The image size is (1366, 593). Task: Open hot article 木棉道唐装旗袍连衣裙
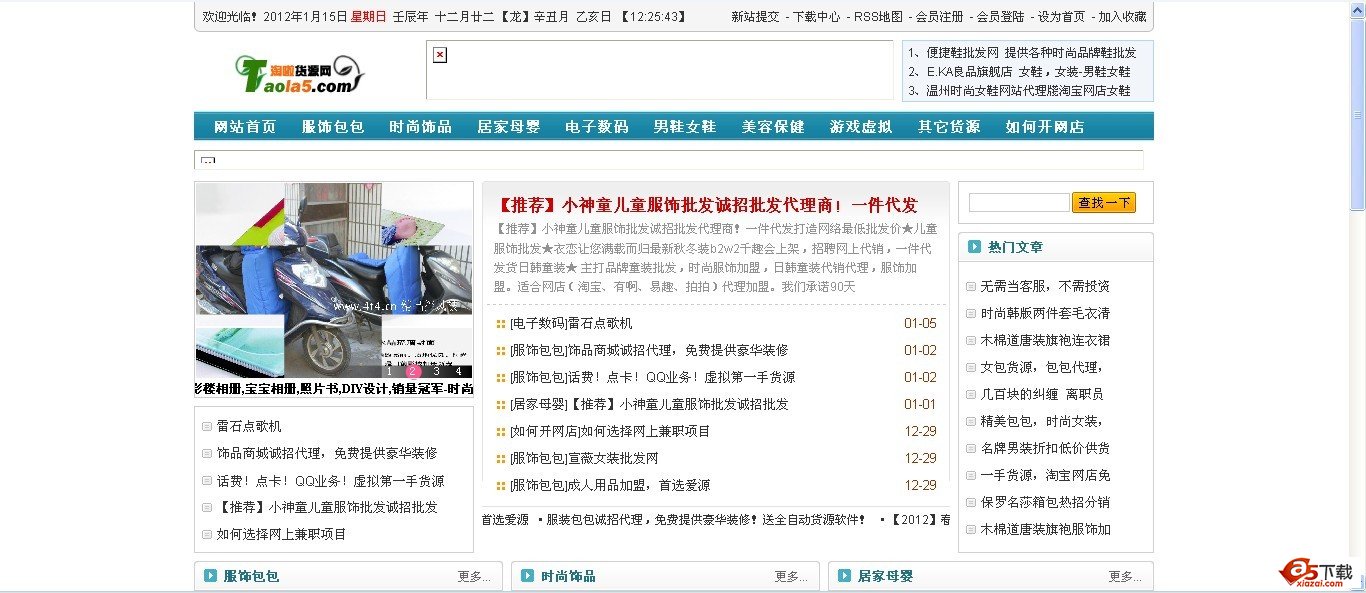click(1045, 340)
